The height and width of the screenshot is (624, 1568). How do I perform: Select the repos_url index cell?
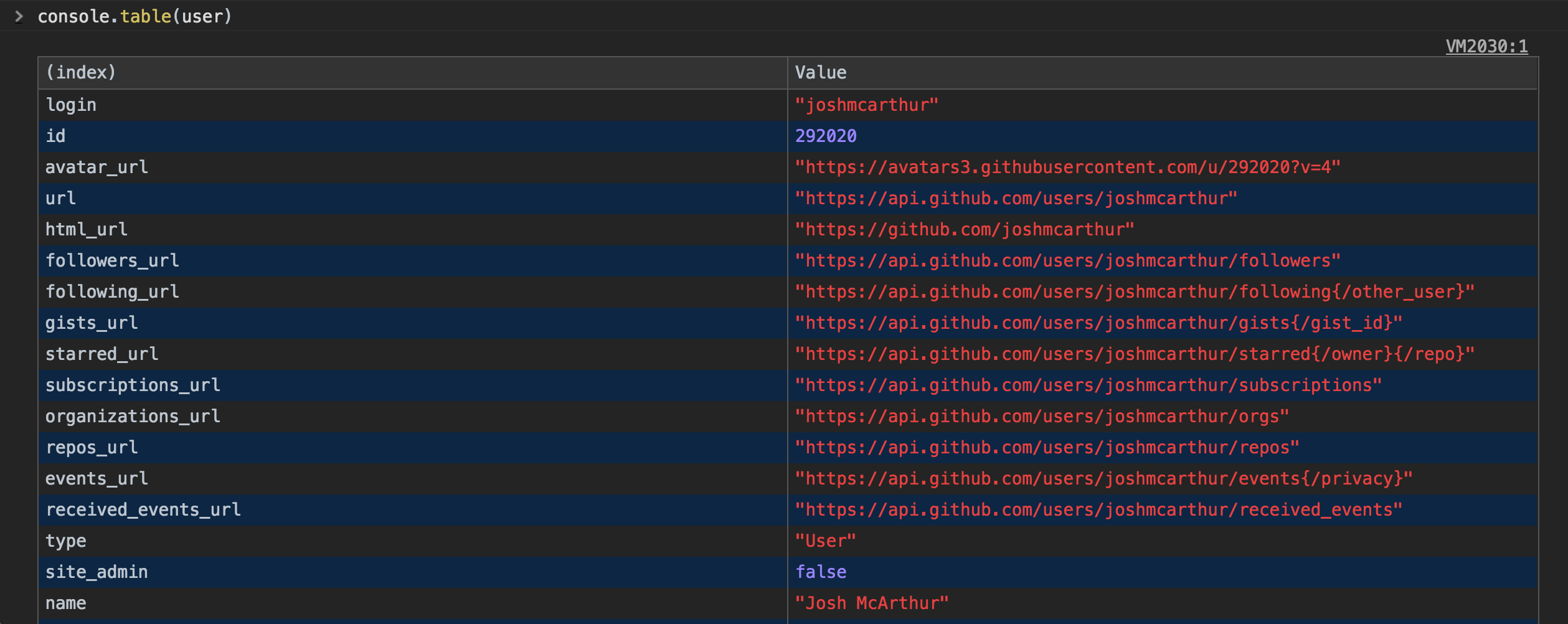413,448
